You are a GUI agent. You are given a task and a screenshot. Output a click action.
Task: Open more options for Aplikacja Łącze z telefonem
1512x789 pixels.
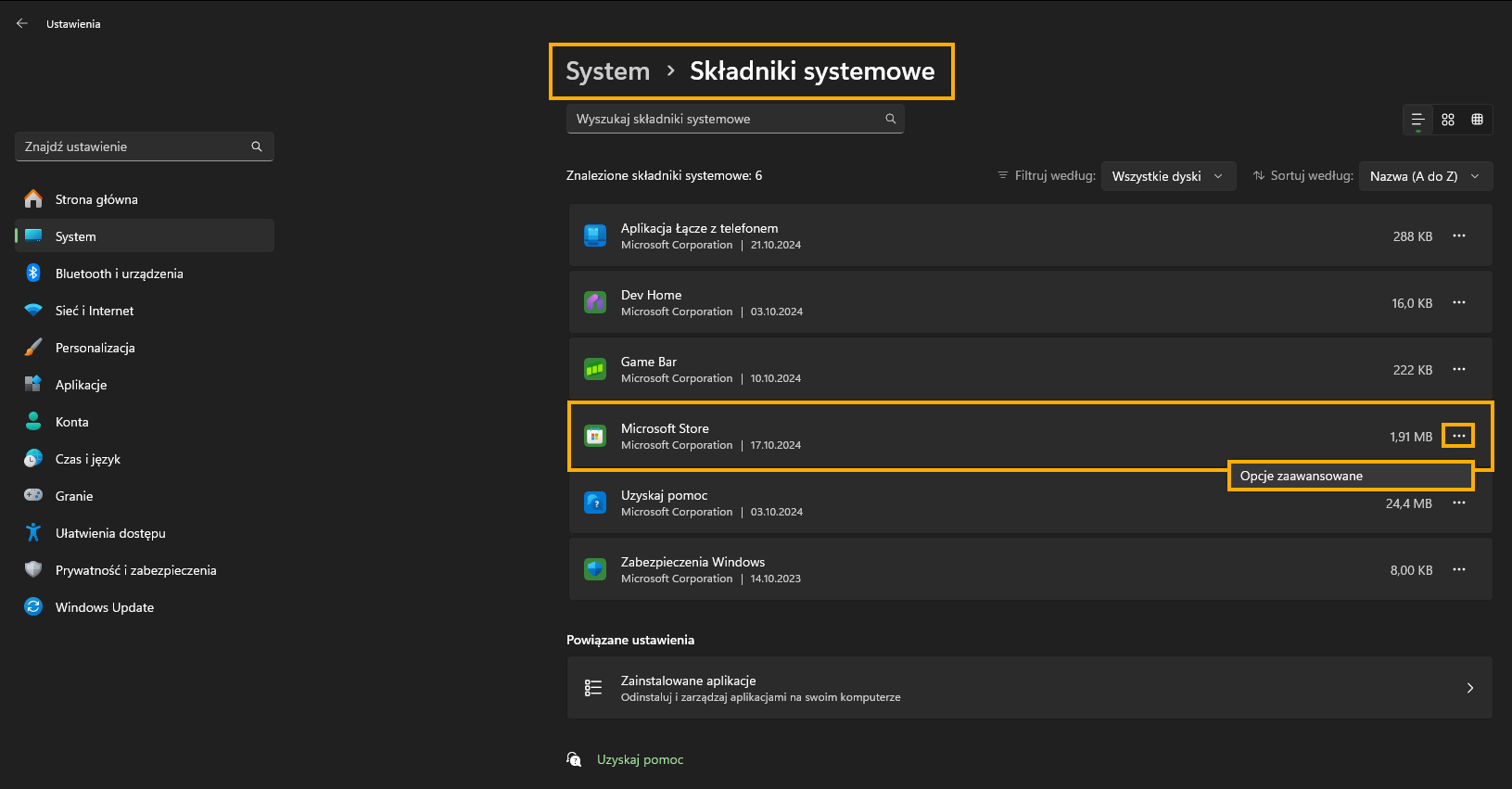[1459, 235]
